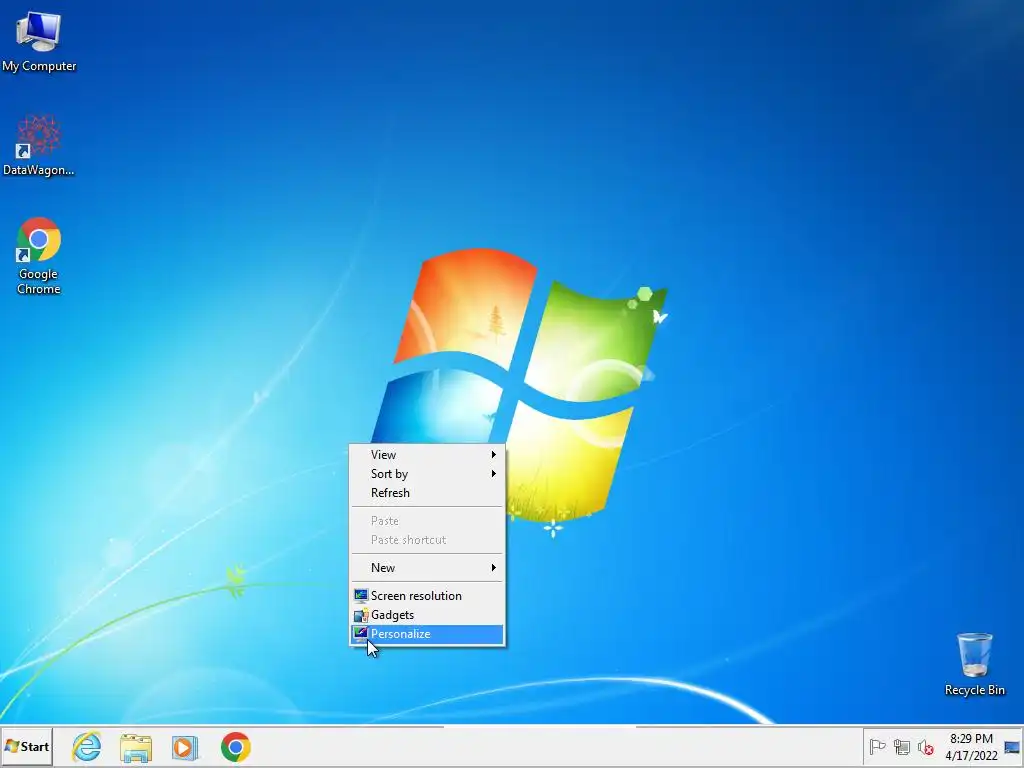1024x768 pixels.
Task: Expand the View submenu
Action: click(427, 455)
